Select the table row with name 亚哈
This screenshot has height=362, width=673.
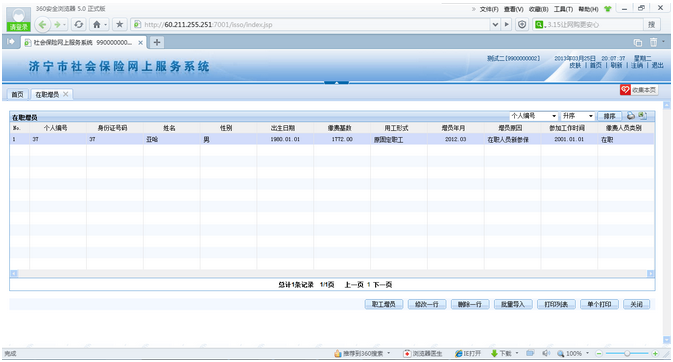[x=332, y=139]
